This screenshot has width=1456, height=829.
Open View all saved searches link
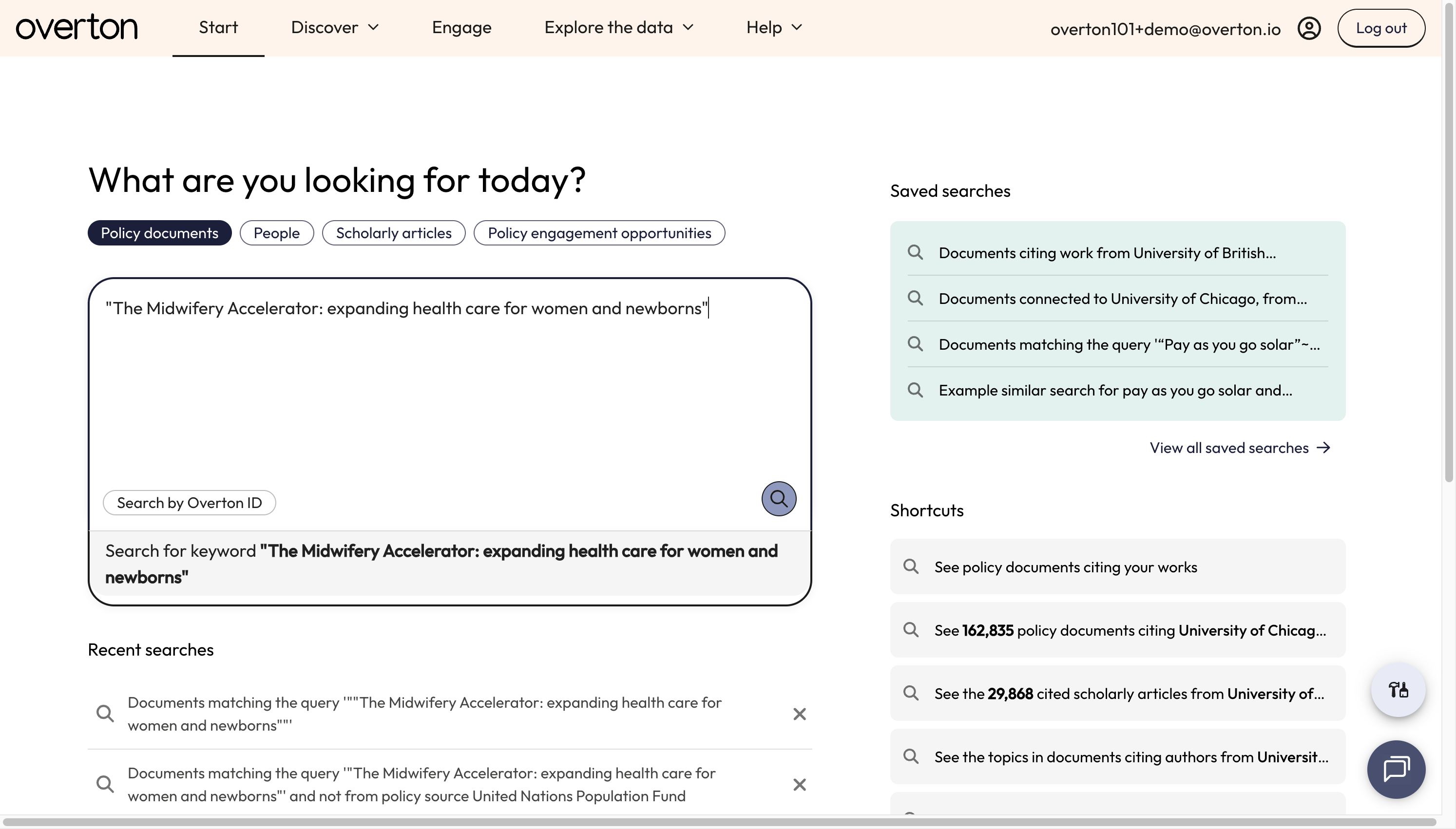(x=1240, y=448)
